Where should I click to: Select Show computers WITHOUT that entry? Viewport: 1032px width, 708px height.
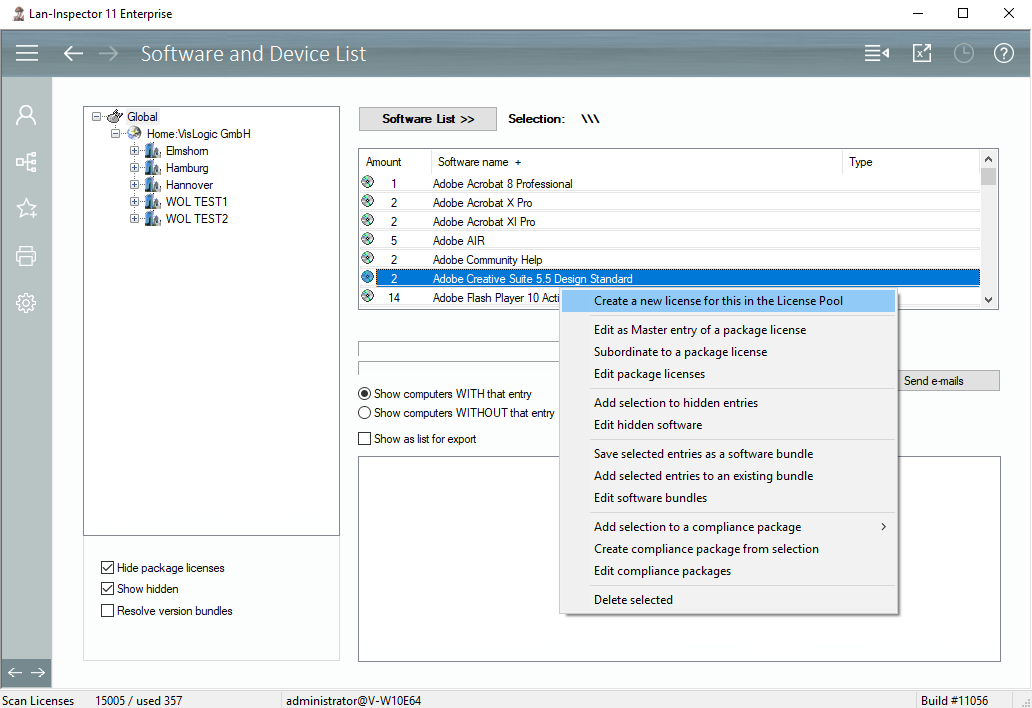point(365,413)
